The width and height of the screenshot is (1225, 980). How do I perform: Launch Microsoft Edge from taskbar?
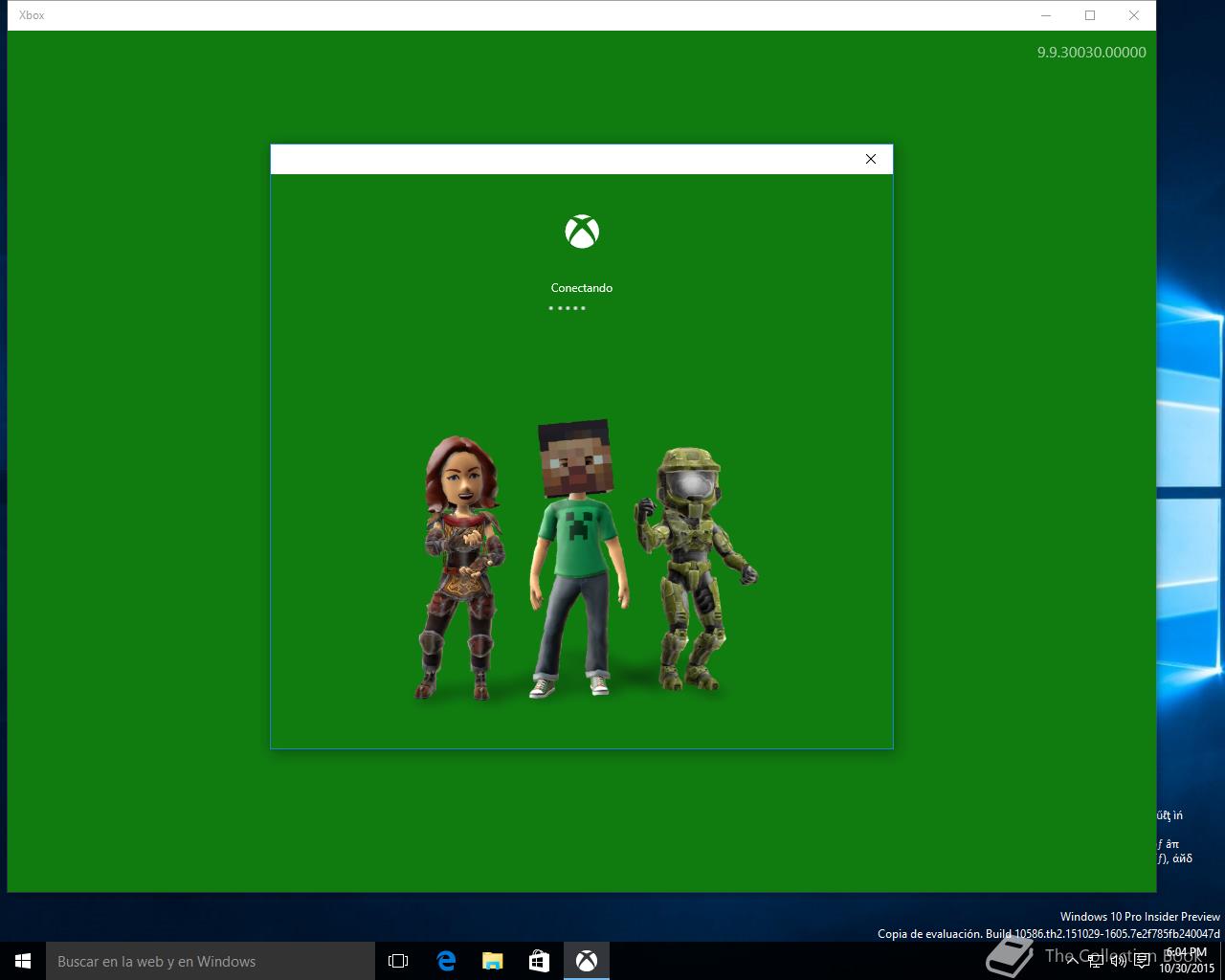[x=446, y=961]
